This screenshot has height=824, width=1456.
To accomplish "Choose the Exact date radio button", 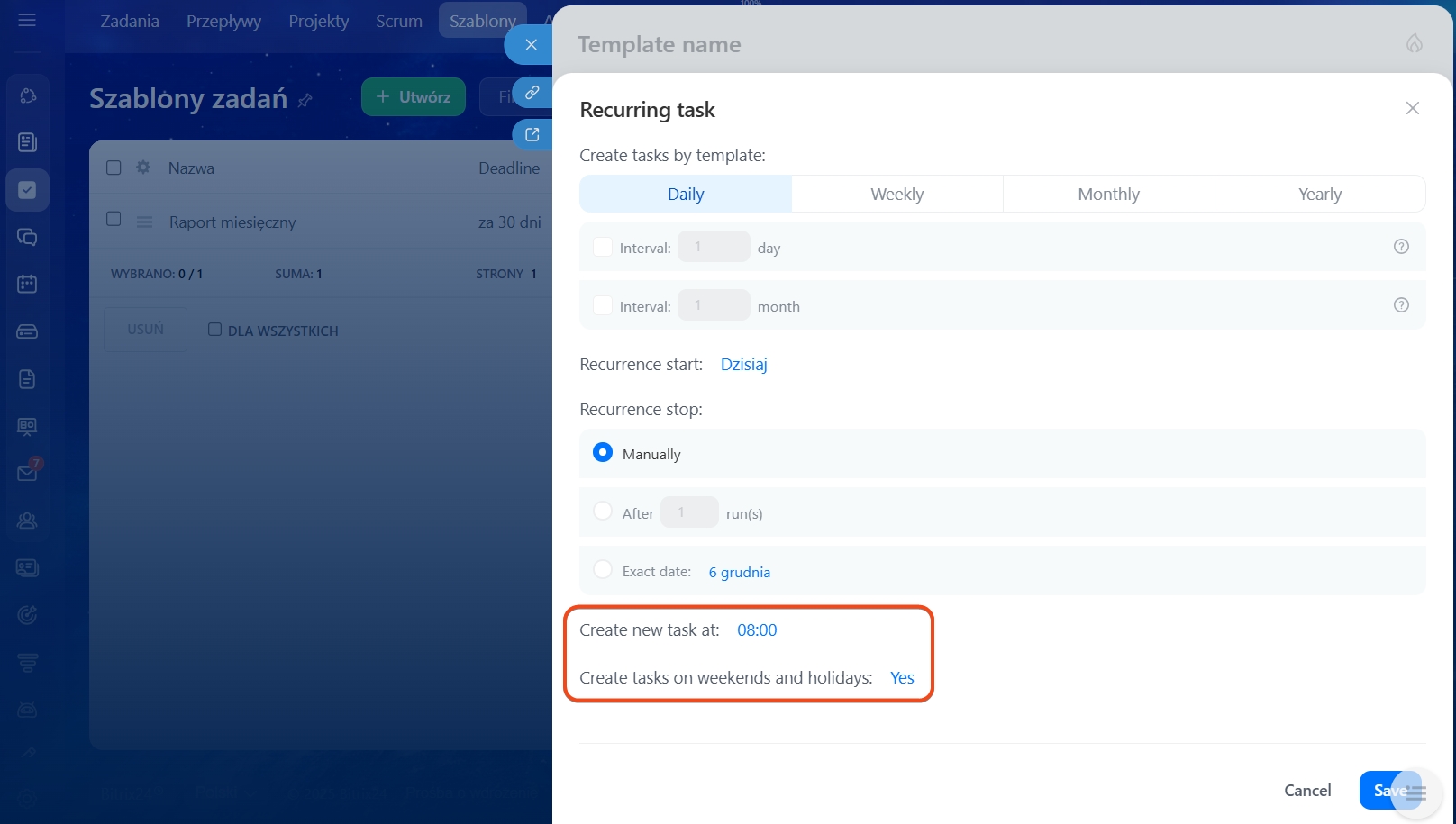I will pyautogui.click(x=603, y=570).
